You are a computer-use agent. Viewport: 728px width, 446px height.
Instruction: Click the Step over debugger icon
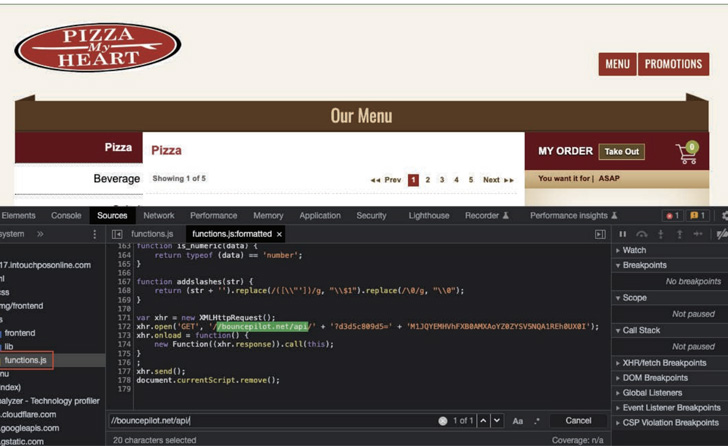641,234
